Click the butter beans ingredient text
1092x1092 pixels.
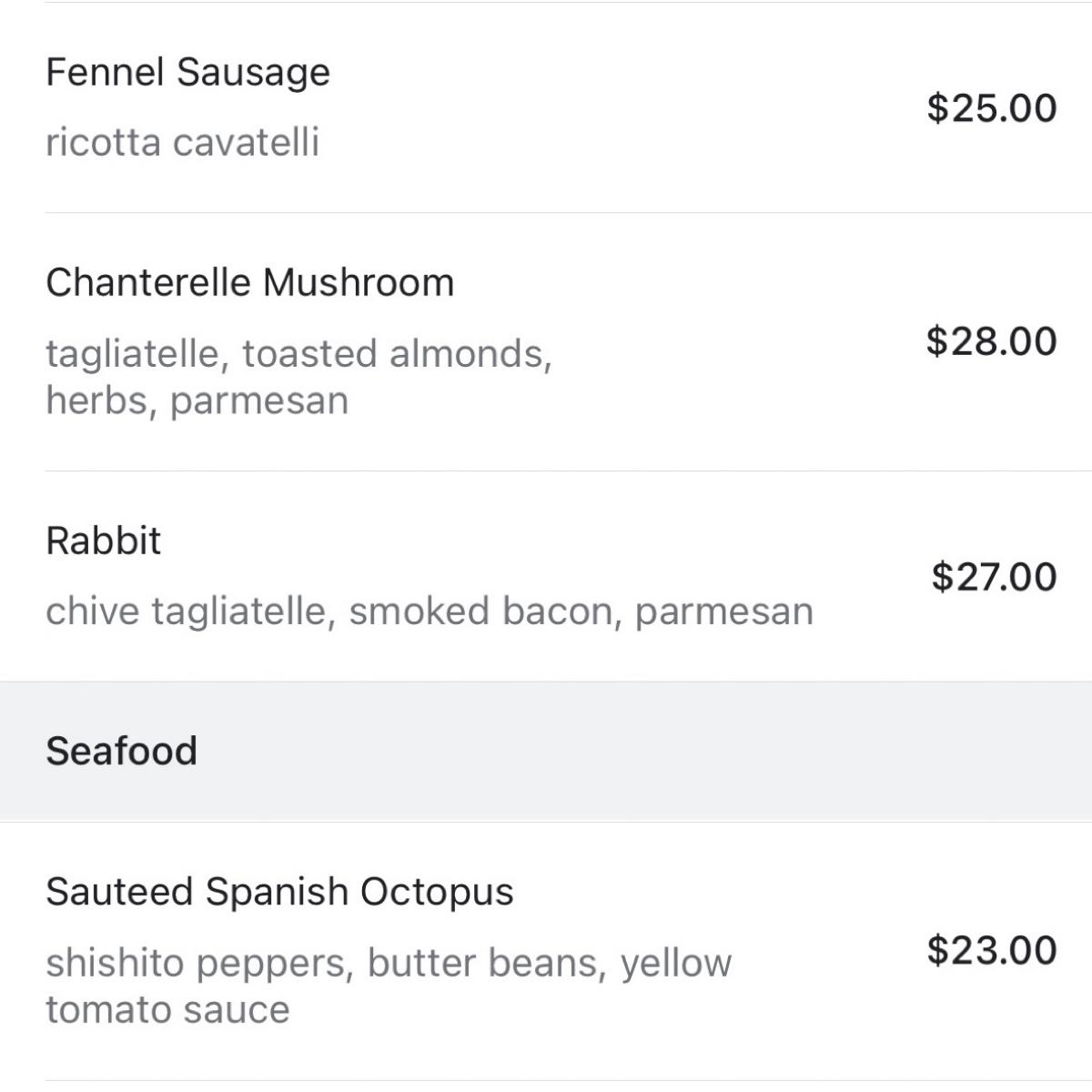click(x=486, y=963)
